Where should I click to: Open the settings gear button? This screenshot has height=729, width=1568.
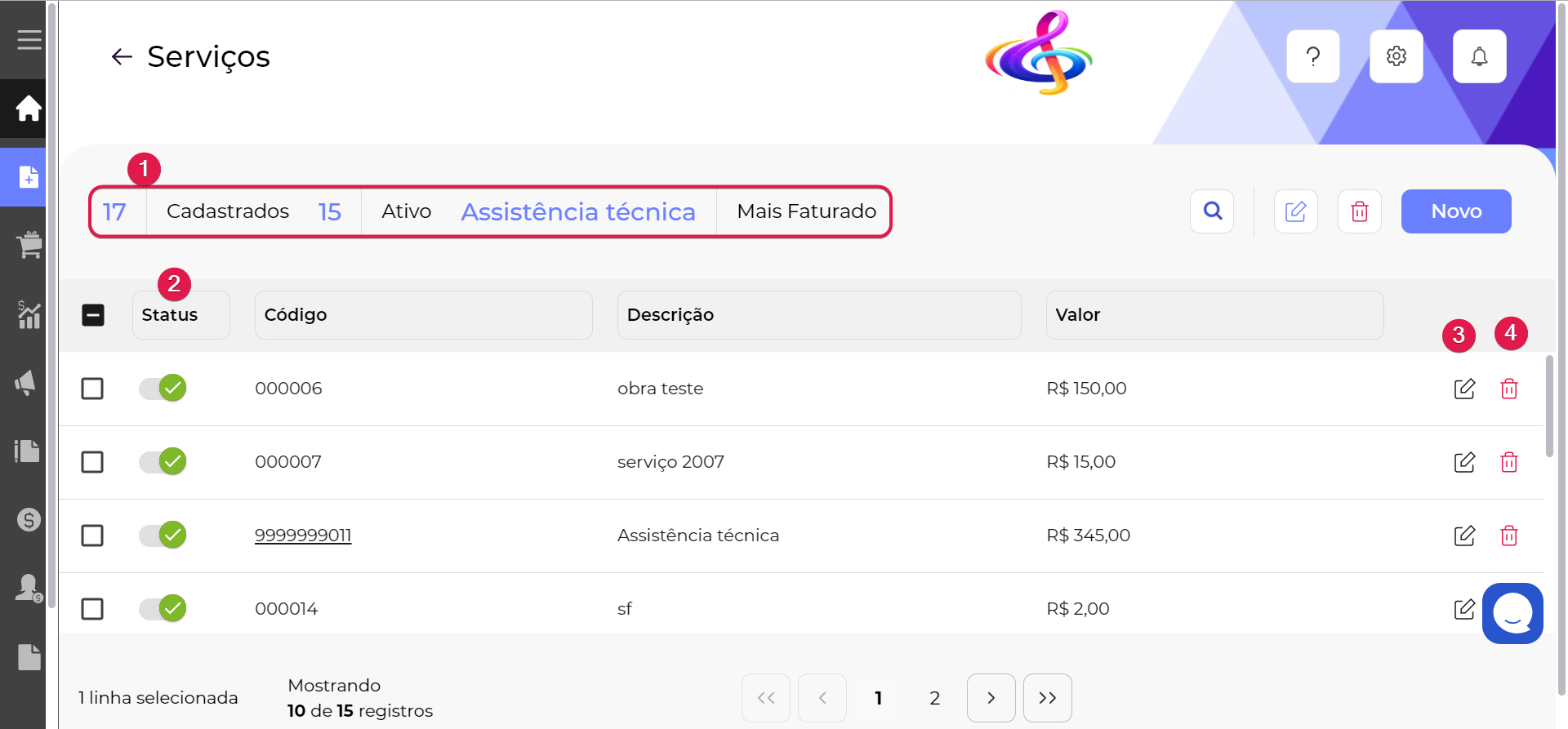coord(1396,56)
